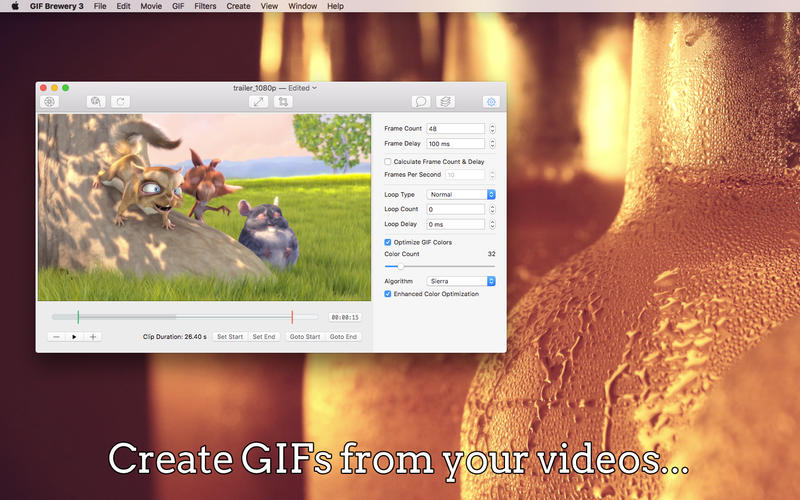Select the crop tool icon
The width and height of the screenshot is (800, 500).
(x=283, y=102)
